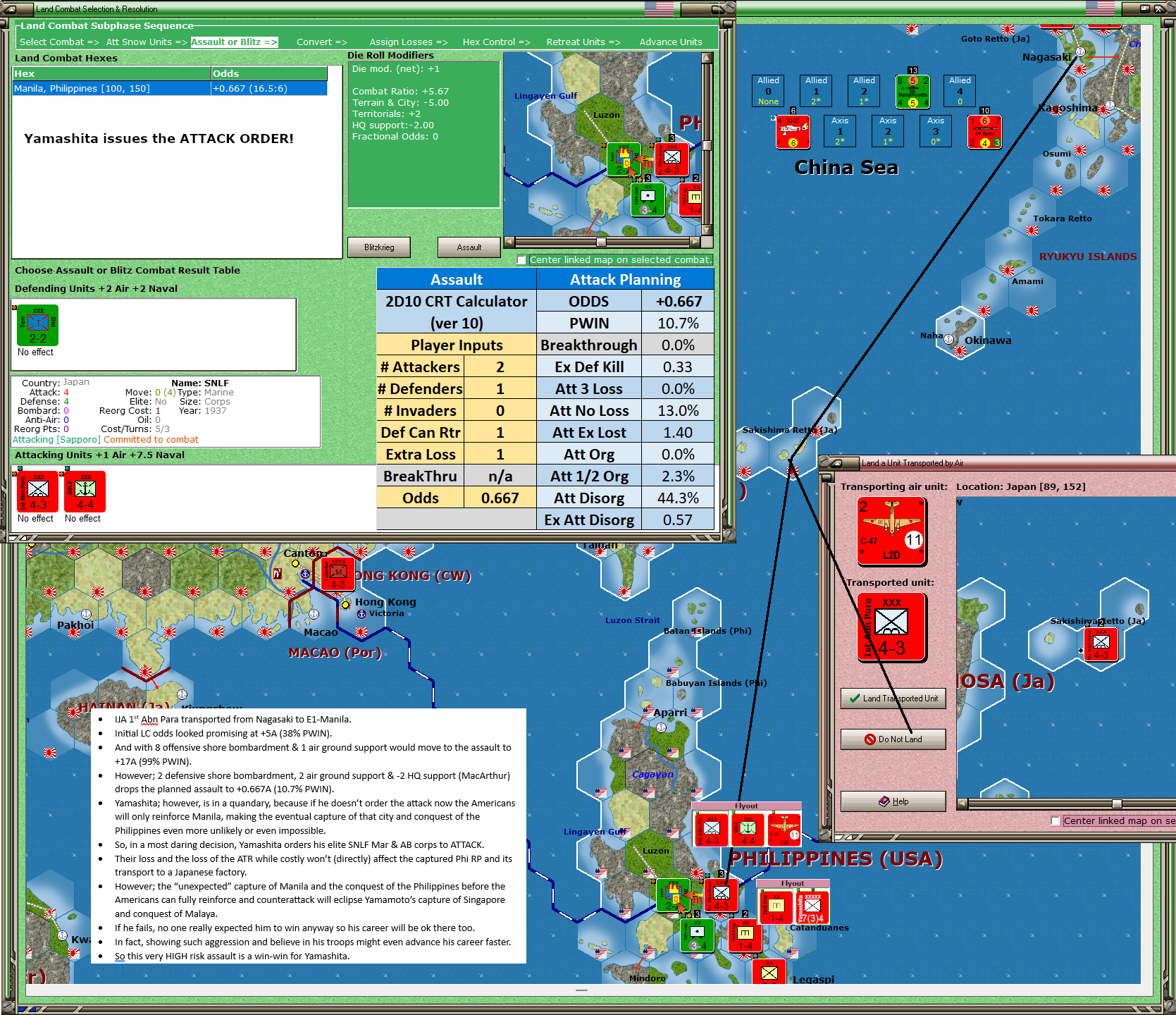Viewport: 1176px width, 1015px height.
Task: Click the Hex Control subphase label
Action: [496, 42]
